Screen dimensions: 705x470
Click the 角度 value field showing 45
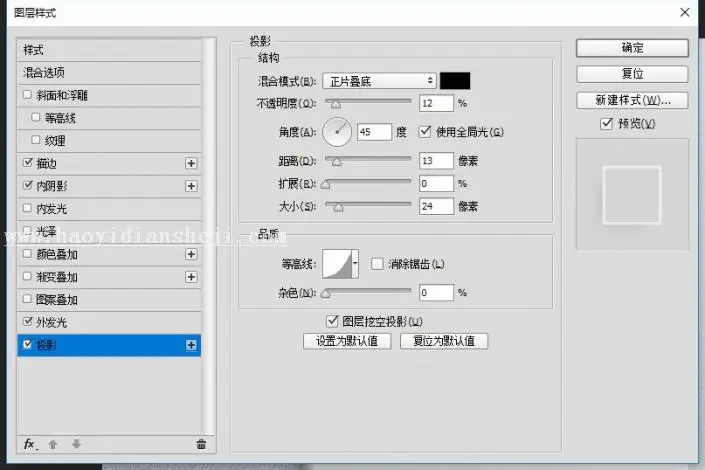374,132
